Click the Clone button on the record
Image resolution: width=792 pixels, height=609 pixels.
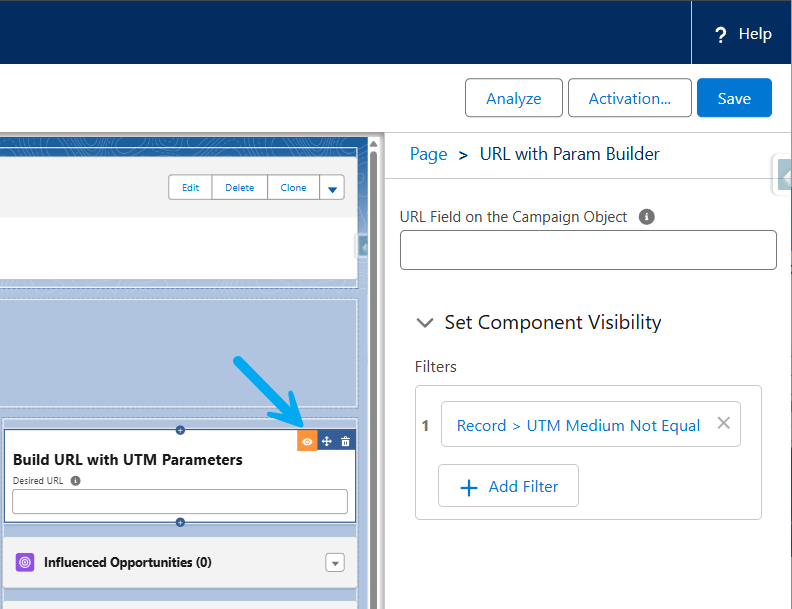[293, 187]
